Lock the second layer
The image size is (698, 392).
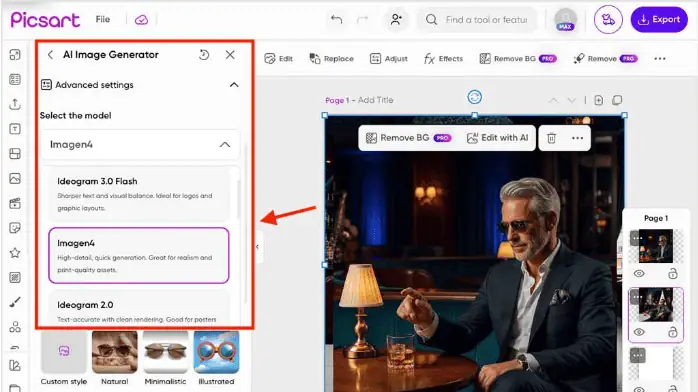[673, 332]
